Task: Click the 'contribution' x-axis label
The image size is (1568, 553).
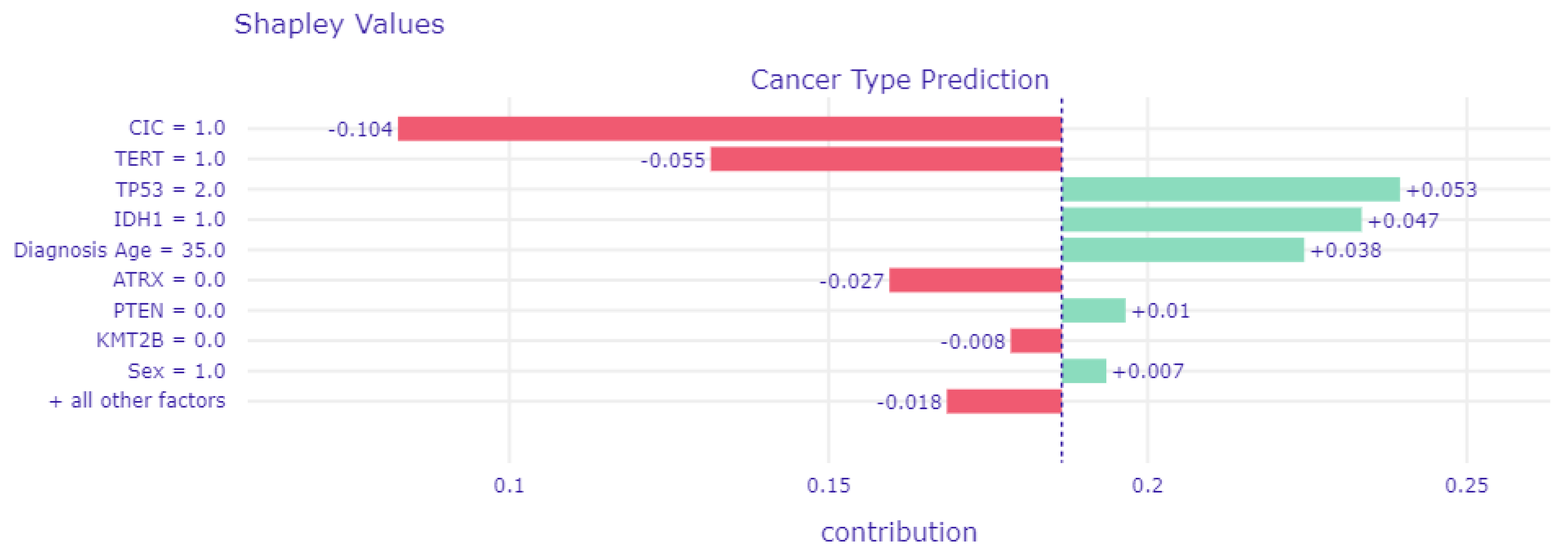Action: pos(898,532)
